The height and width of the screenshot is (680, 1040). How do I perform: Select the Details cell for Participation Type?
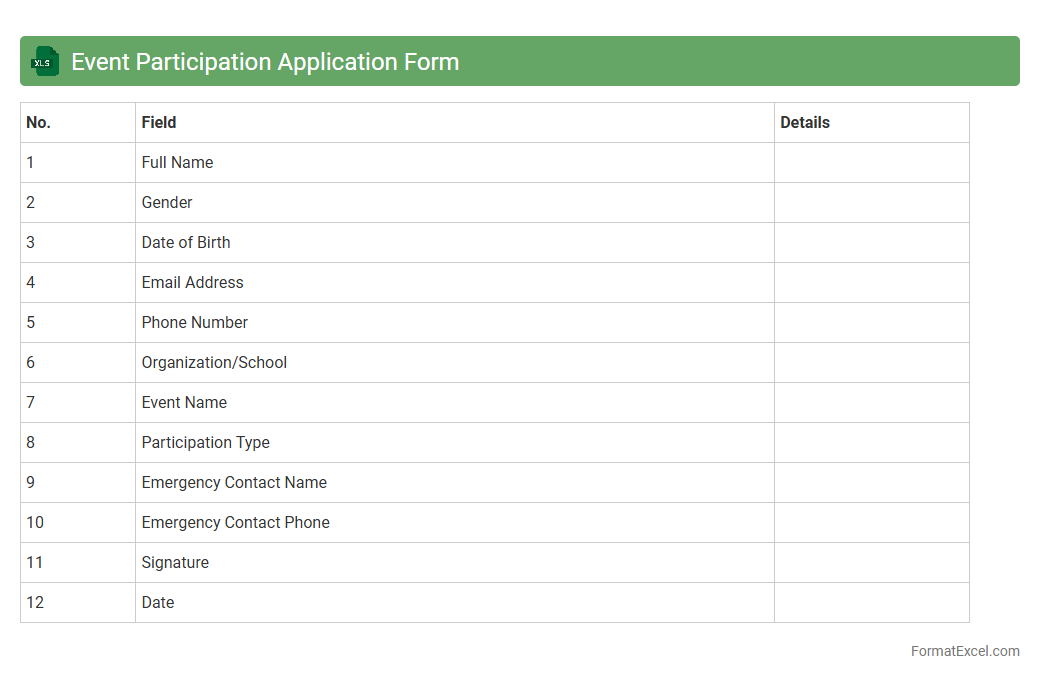pyautogui.click(x=871, y=442)
